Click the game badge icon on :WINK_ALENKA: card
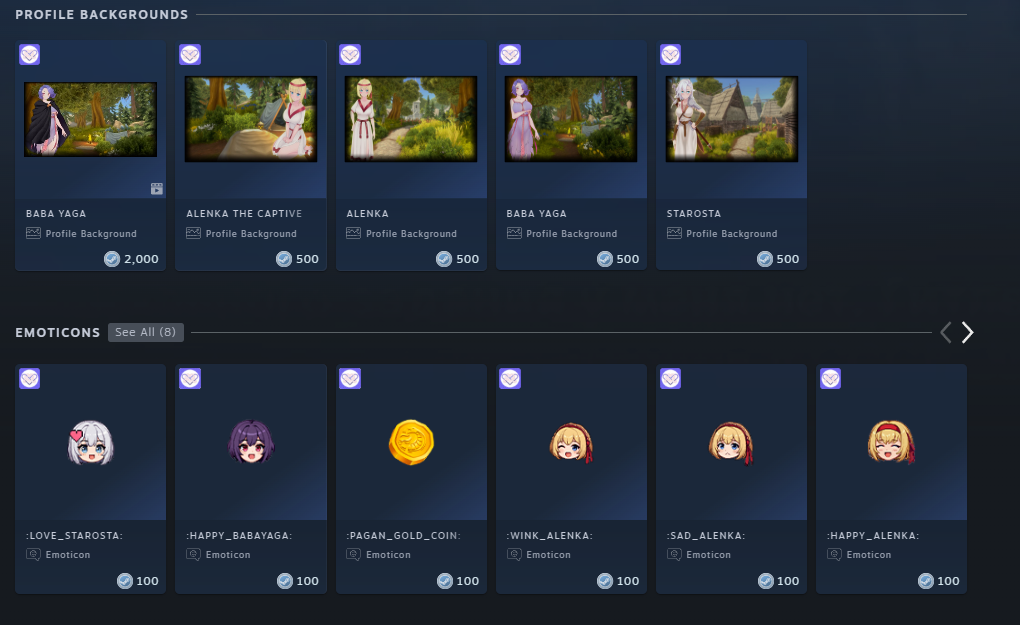The width and height of the screenshot is (1020, 625). [x=510, y=379]
